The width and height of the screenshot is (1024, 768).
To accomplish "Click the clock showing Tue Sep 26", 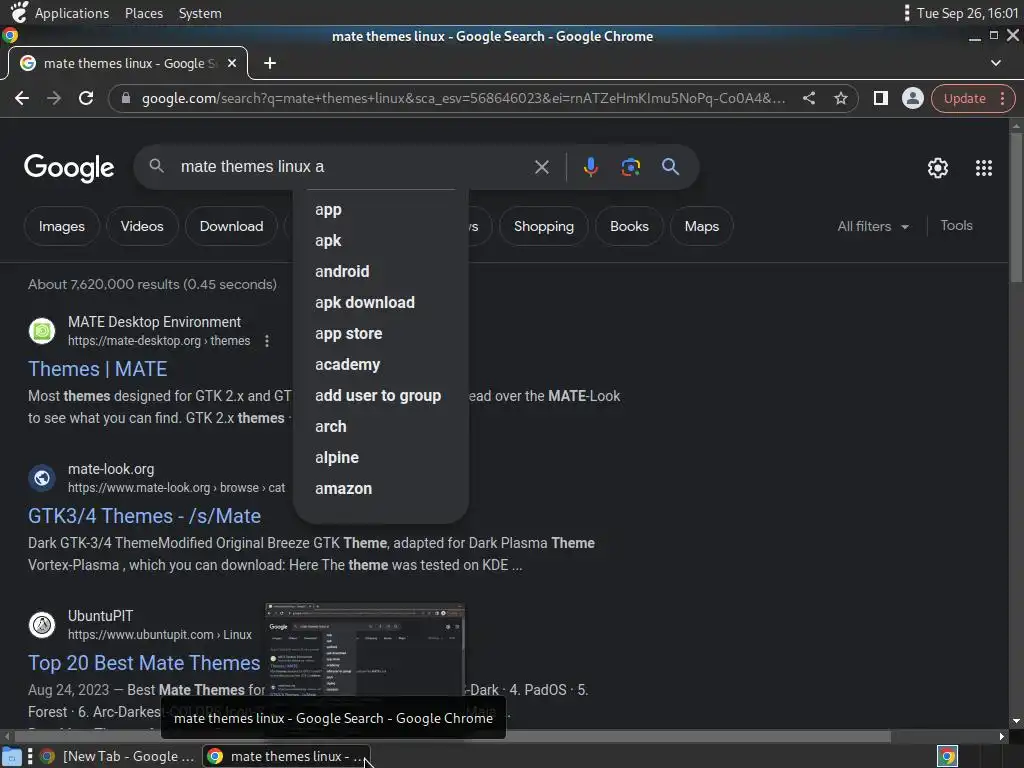I will coord(967,13).
